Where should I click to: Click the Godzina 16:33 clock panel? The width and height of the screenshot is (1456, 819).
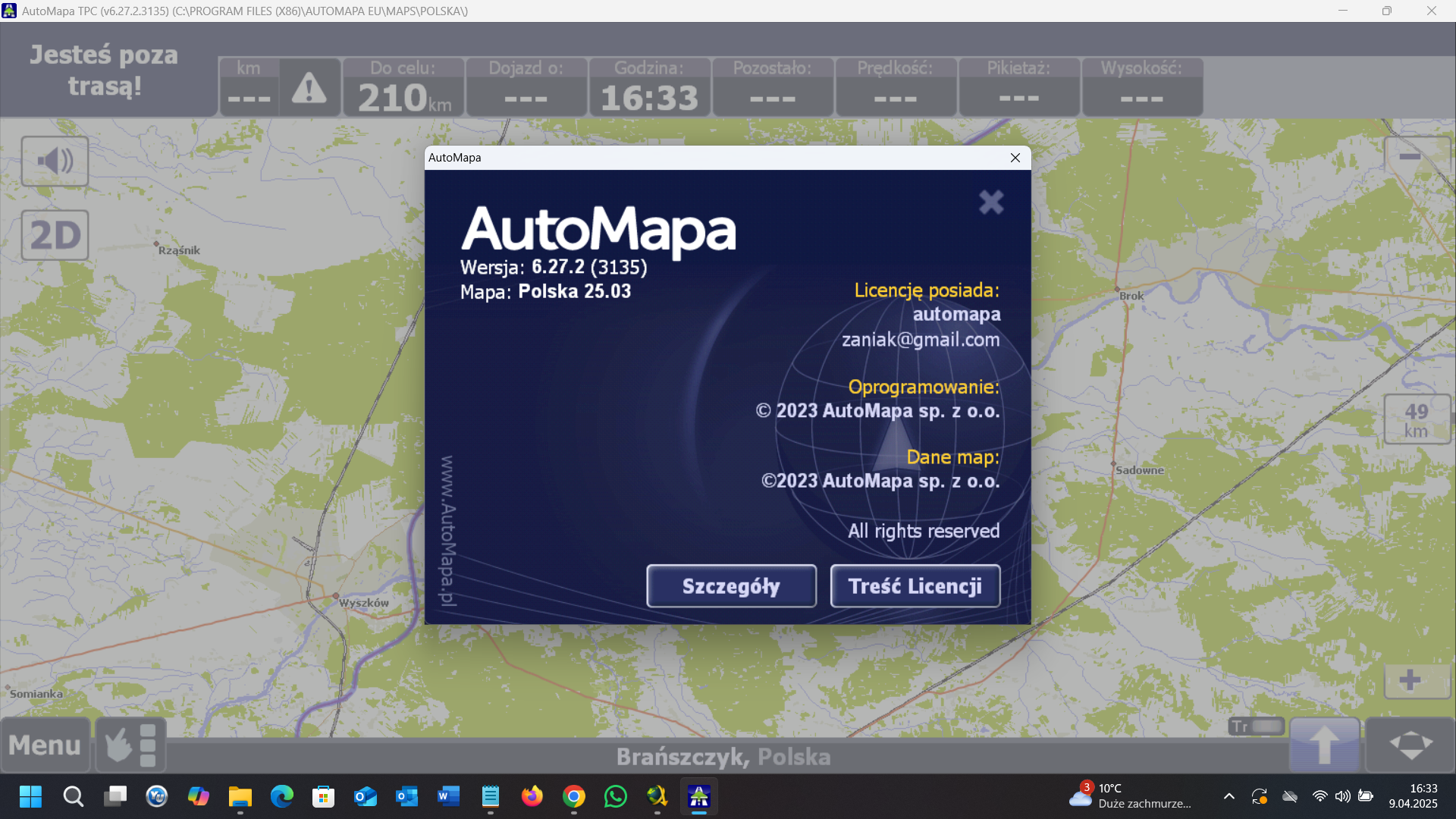649,88
